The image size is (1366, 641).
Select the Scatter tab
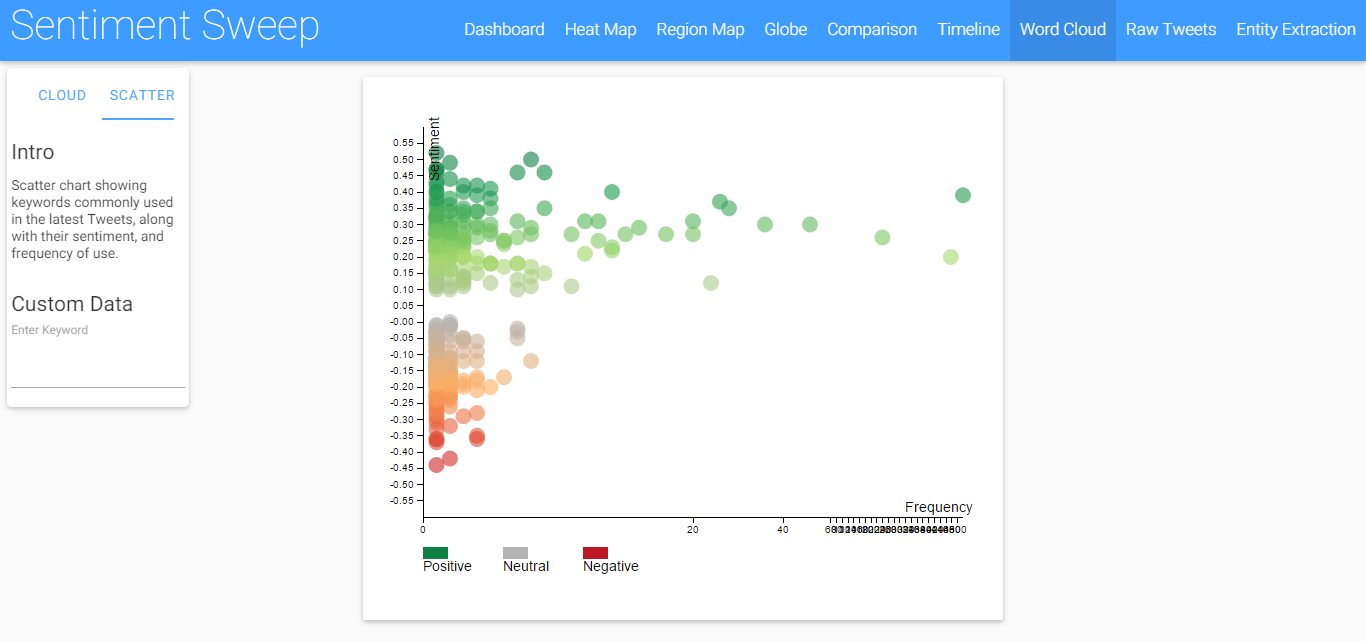point(142,96)
